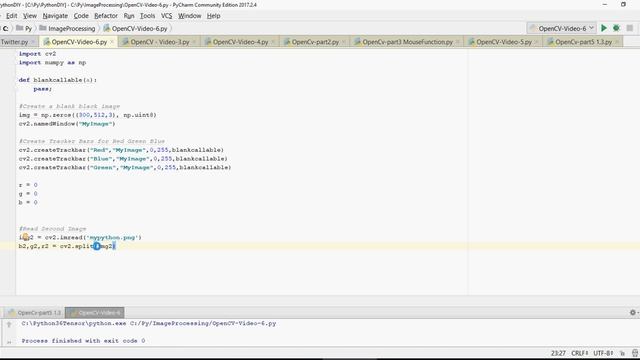Viewport: 640px width, 360px height.
Task: Click the OpenCV-Video-6.py path link in console
Action: [203, 323]
